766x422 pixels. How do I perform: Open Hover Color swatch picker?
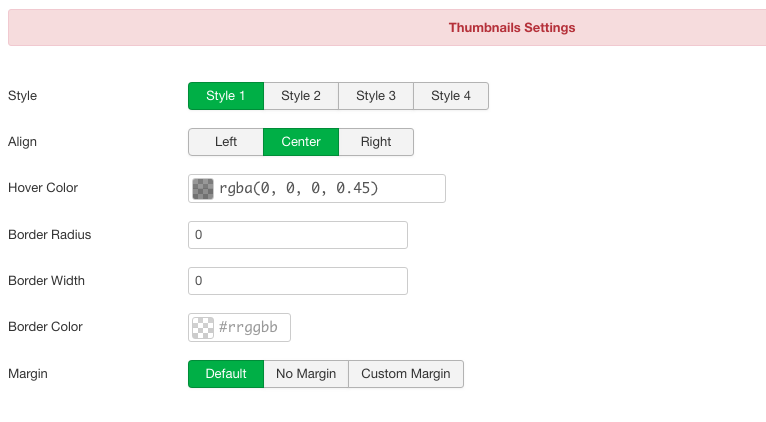click(203, 189)
